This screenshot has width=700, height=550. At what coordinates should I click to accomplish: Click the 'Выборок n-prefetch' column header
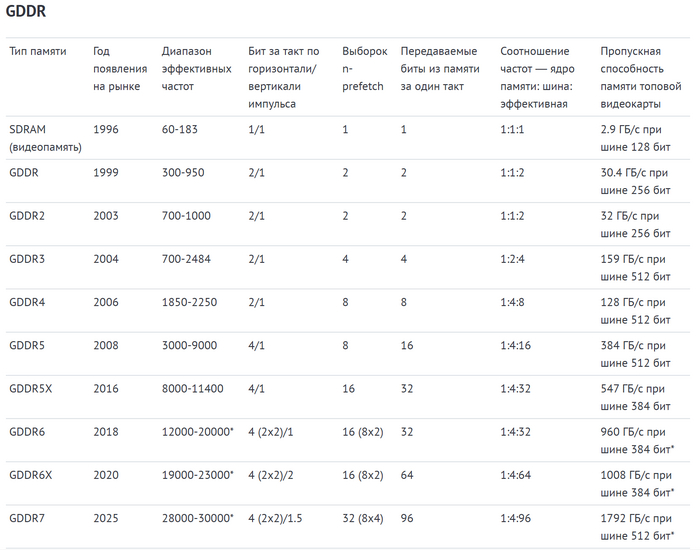point(364,68)
